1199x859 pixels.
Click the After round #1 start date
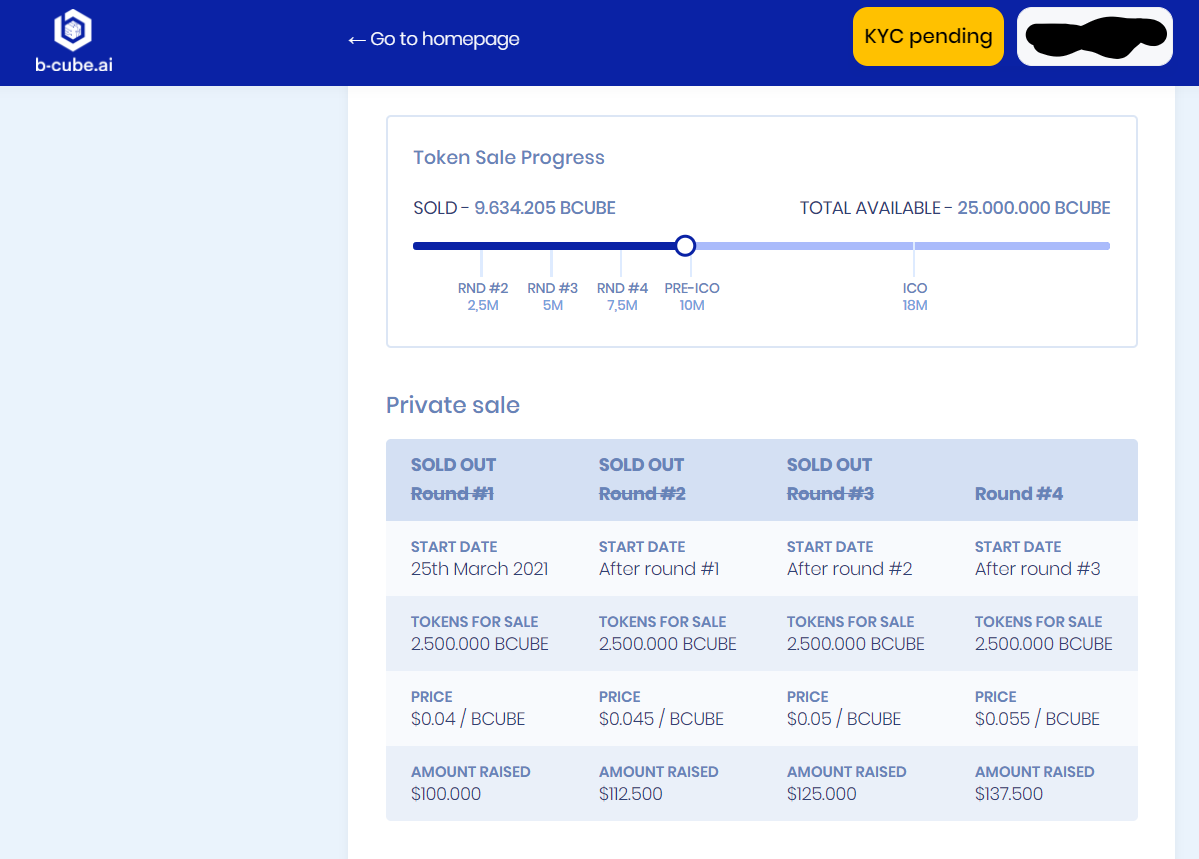pyautogui.click(x=658, y=569)
